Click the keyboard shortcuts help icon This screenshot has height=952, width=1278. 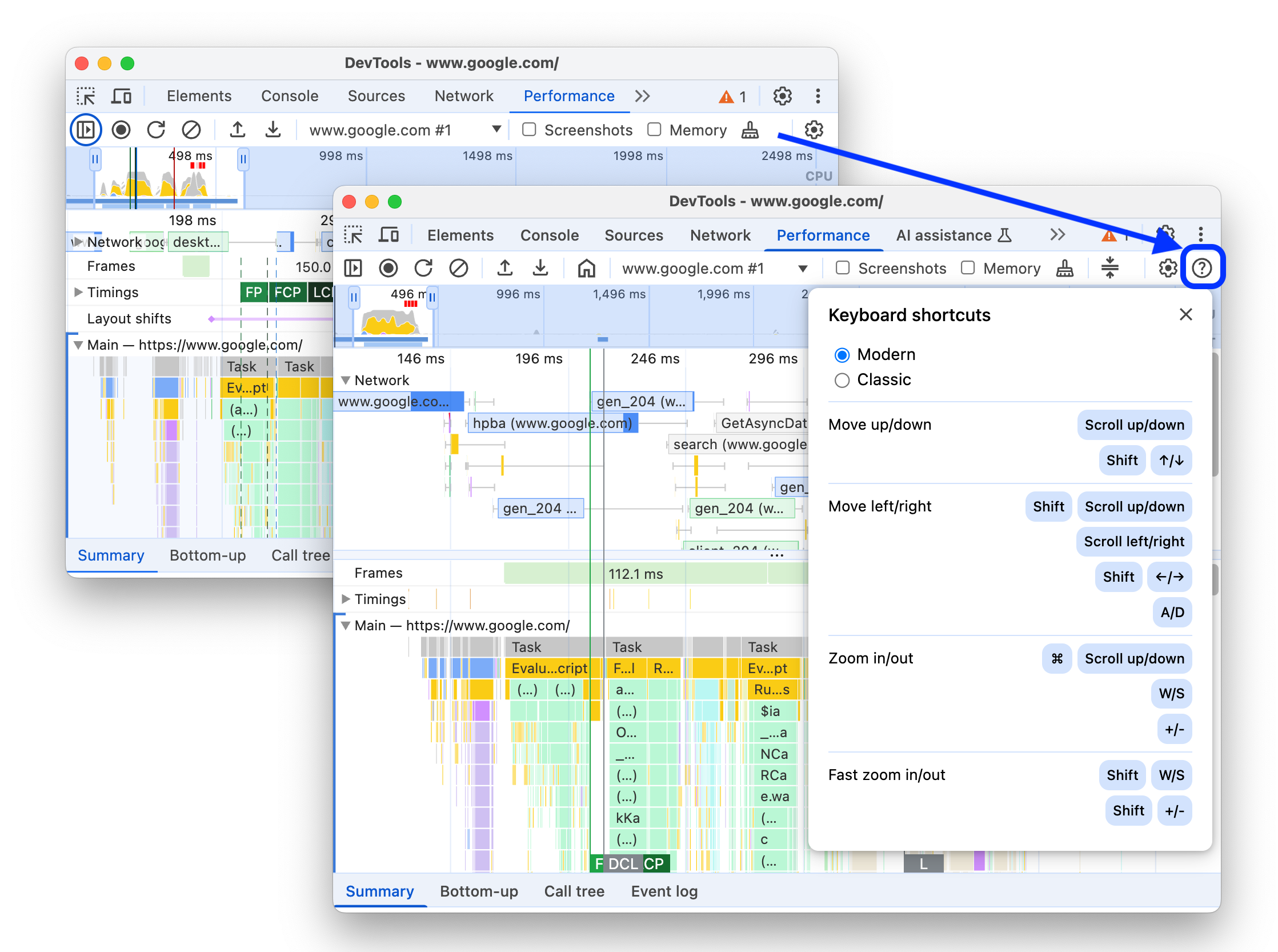[1202, 267]
